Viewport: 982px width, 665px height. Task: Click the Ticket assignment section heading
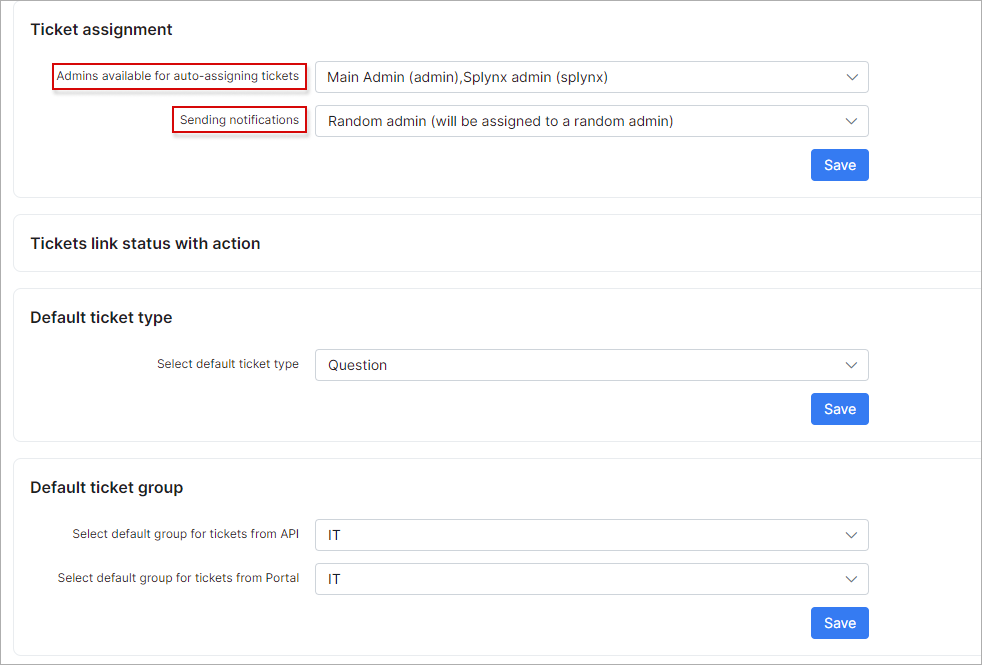(x=101, y=29)
